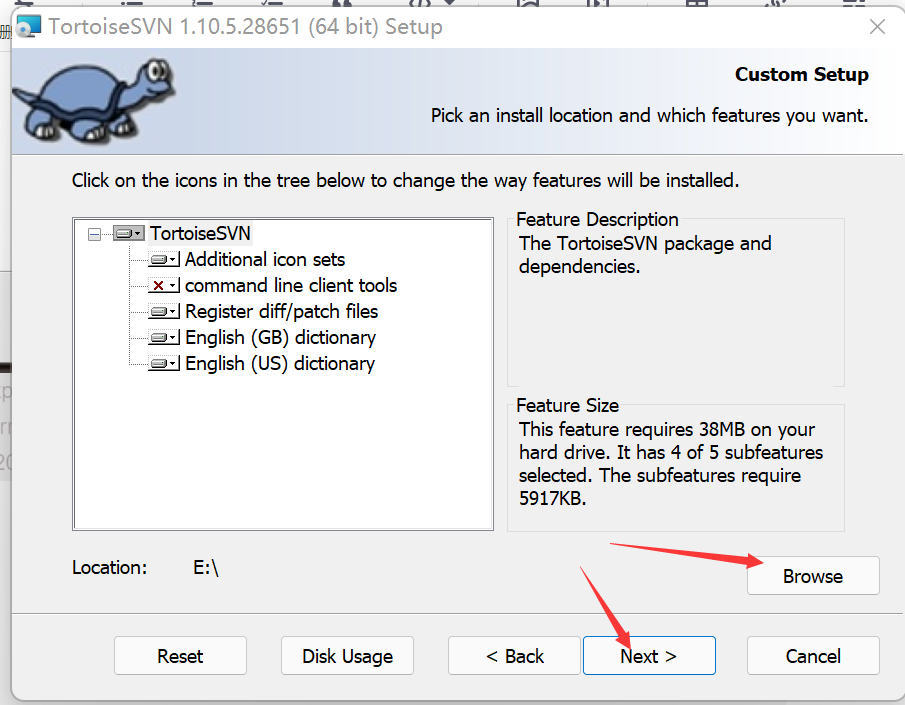Click the Feature Size requirement text
The image size is (905, 705).
pyautogui.click(x=671, y=464)
